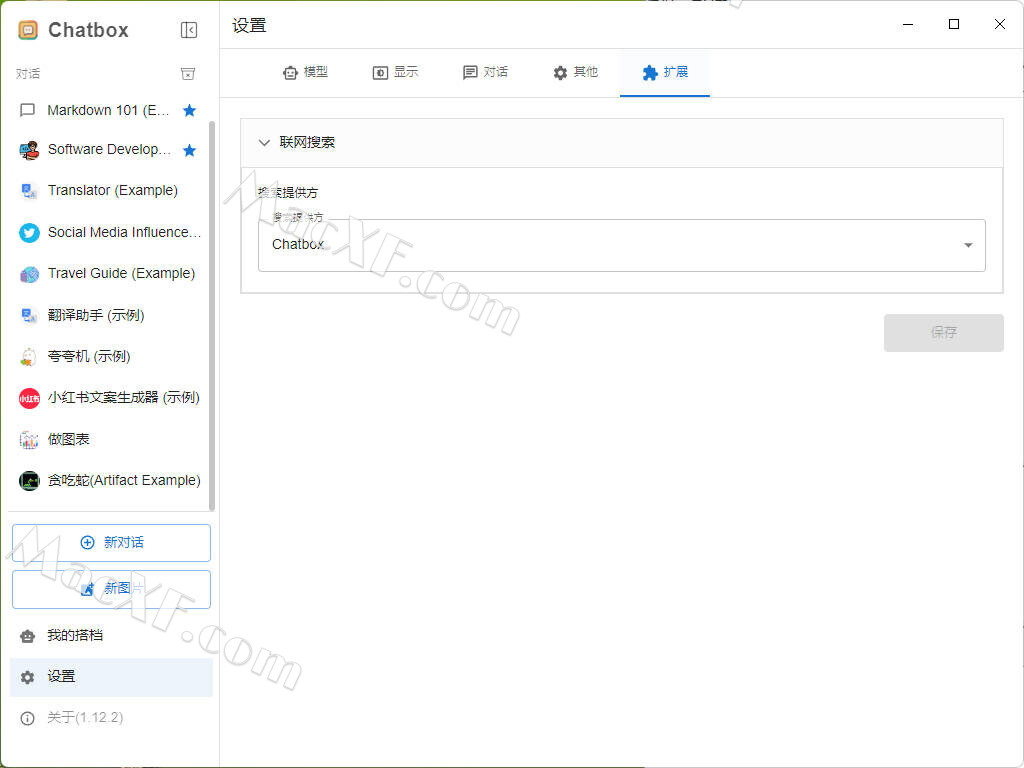Collapse the 联网搜索 section
Viewport: 1024px width, 768px height.
pos(622,143)
